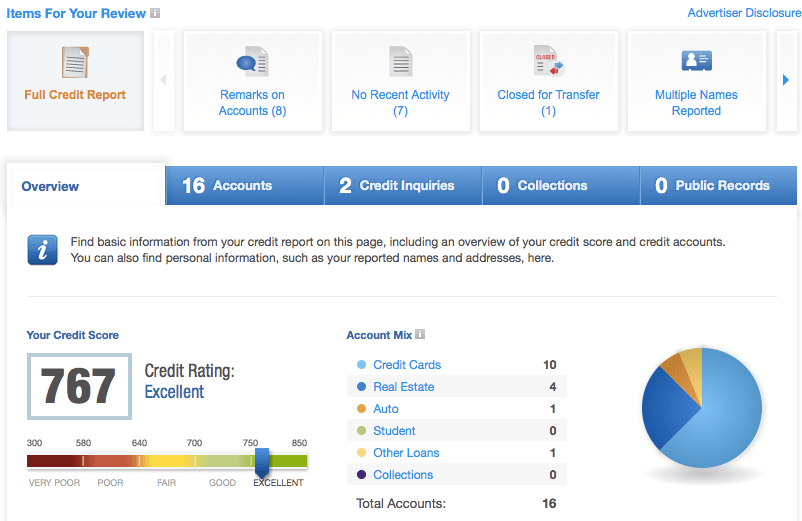
Task: Open the Full Credit Report document icon
Action: [75, 62]
